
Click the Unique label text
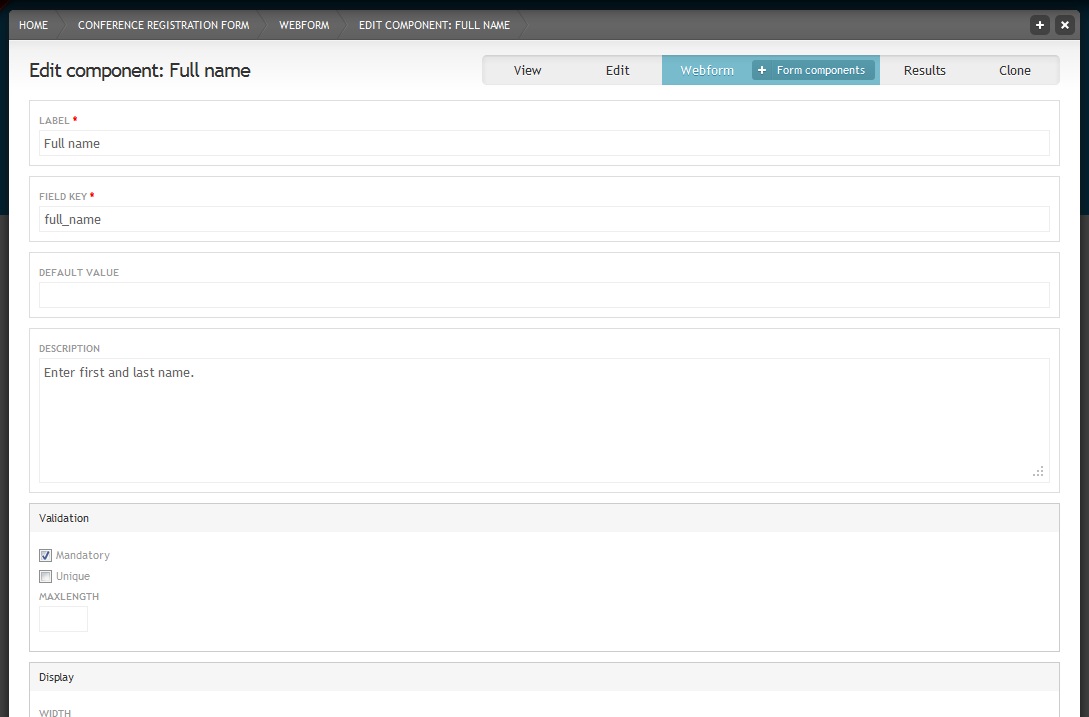tap(73, 576)
